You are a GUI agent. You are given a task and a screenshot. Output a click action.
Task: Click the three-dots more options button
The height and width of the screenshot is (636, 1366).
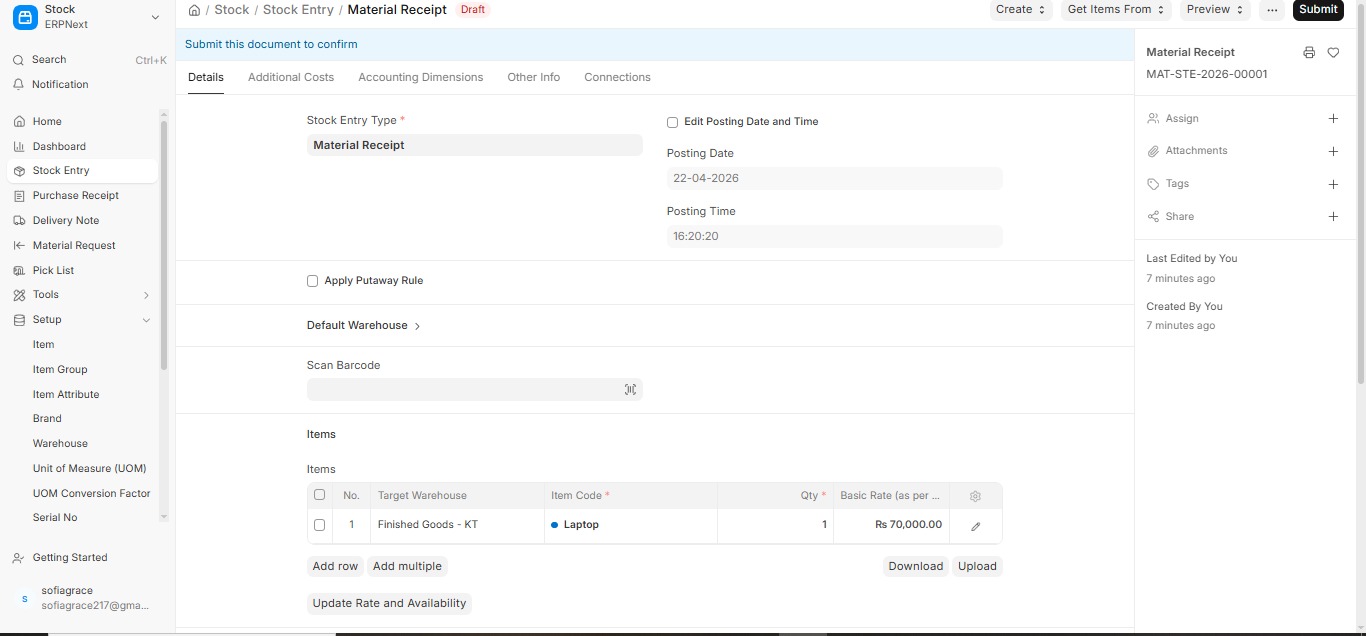1272,10
